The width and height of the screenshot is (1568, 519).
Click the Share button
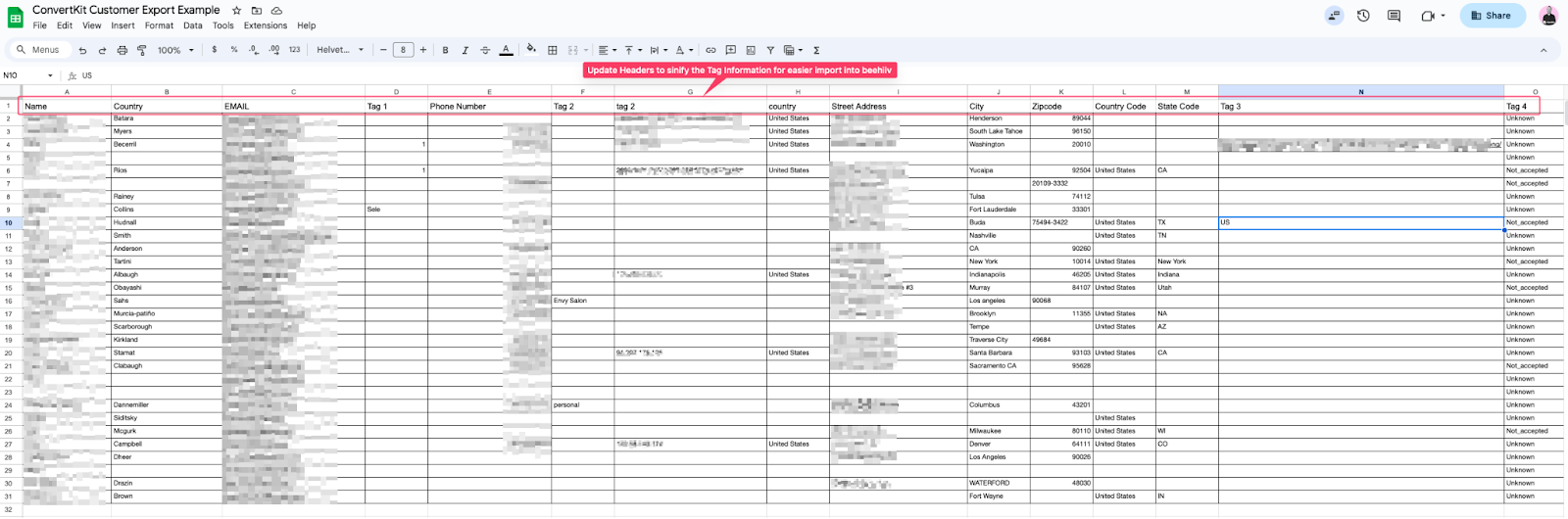[1491, 16]
